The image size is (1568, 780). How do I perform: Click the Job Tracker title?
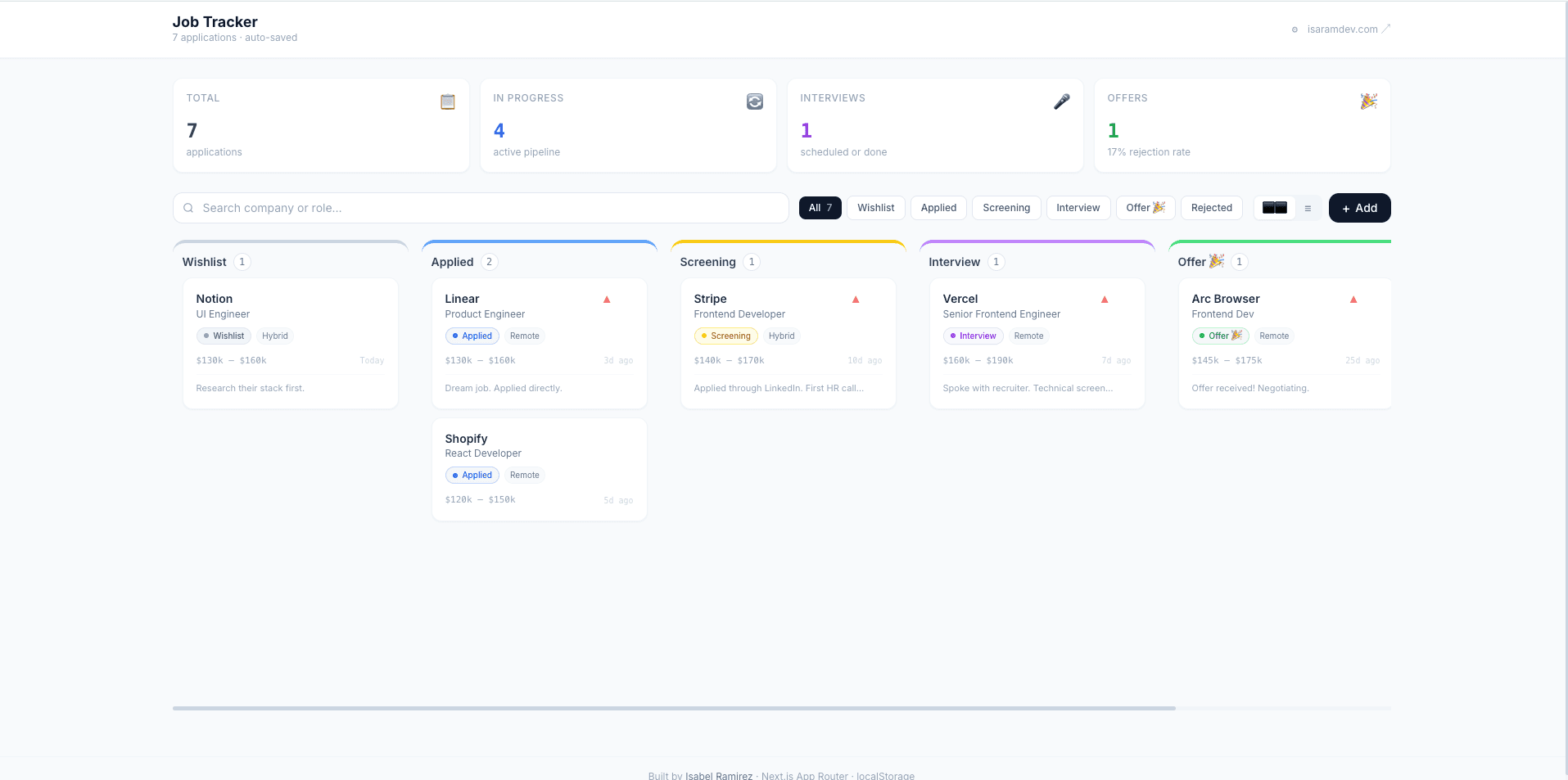215,22
